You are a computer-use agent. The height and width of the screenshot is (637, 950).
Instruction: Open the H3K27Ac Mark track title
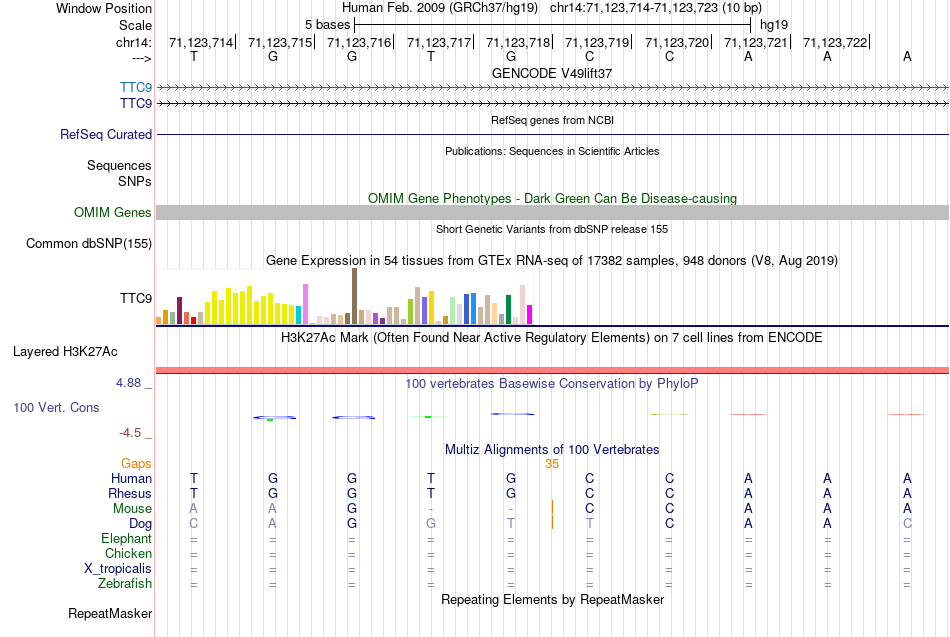click(x=552, y=338)
